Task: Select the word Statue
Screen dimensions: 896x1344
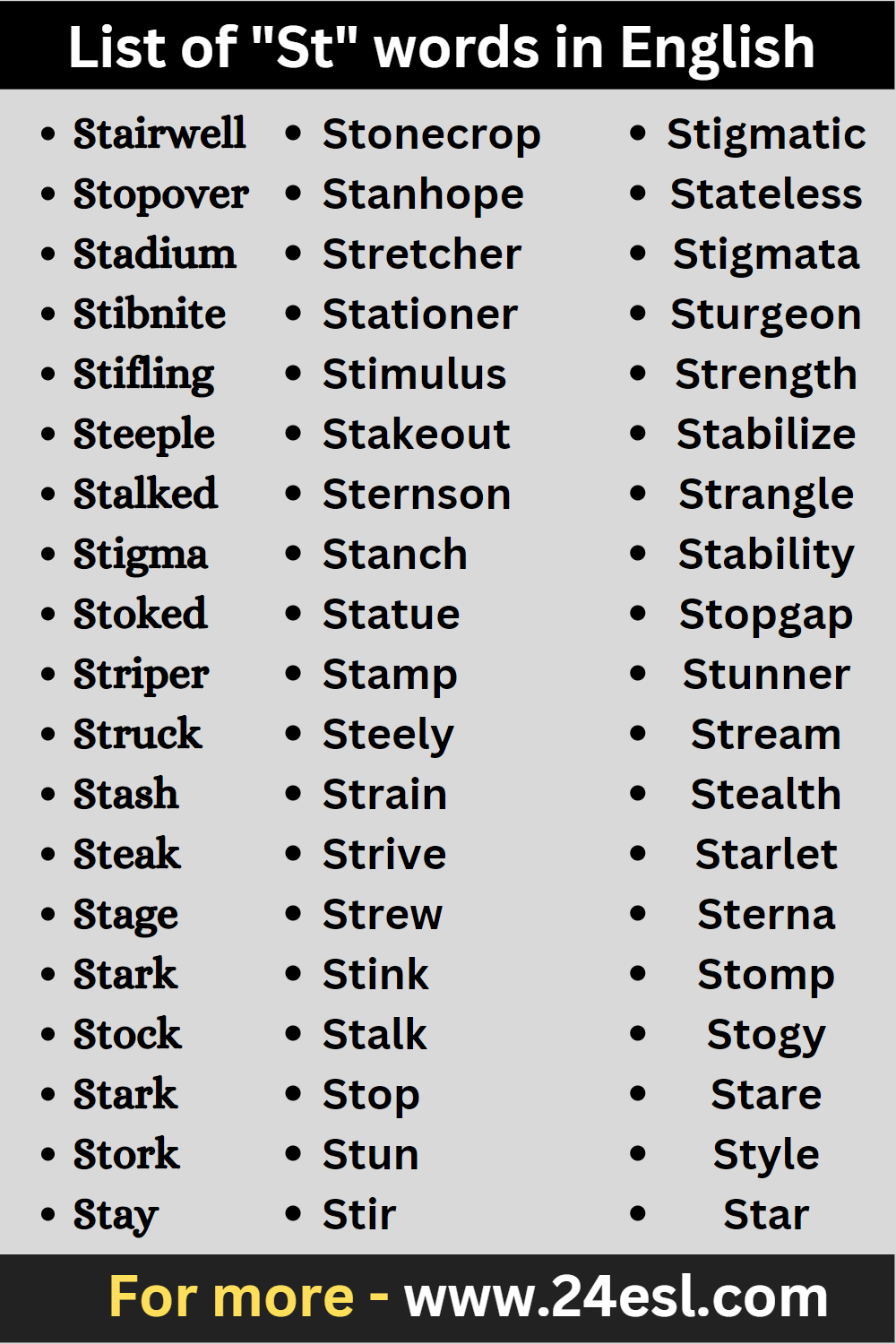Action: (x=391, y=615)
